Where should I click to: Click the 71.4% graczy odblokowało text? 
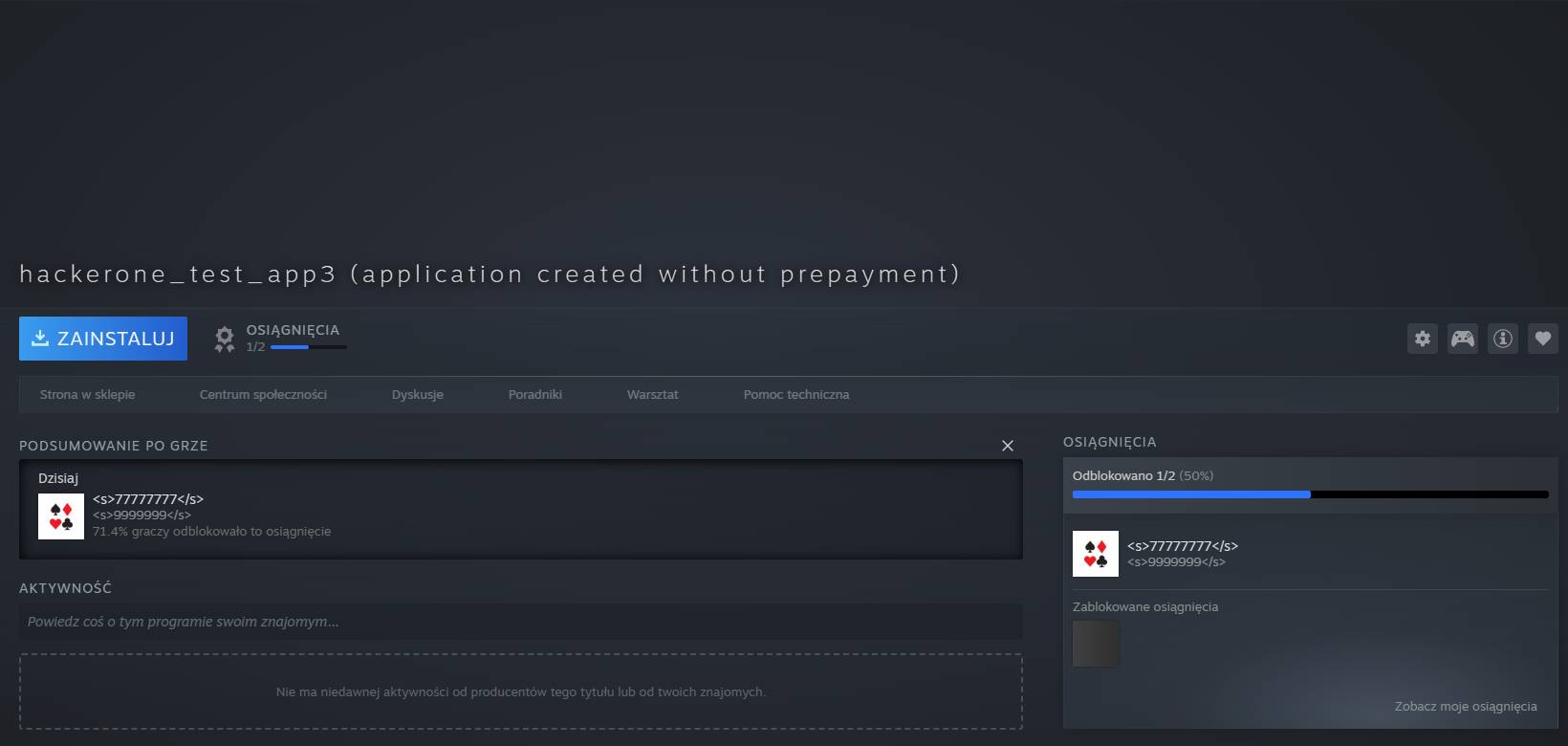tap(211, 532)
